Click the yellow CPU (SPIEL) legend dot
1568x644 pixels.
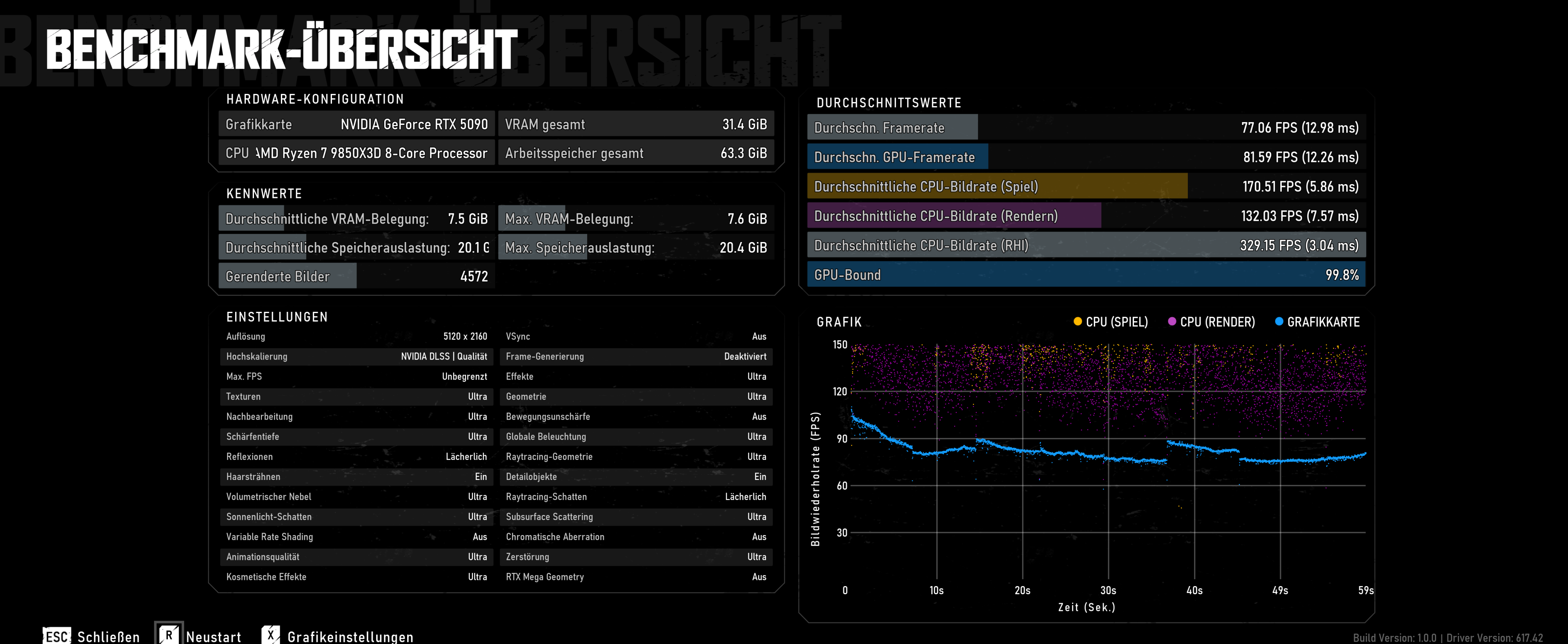tap(1078, 322)
